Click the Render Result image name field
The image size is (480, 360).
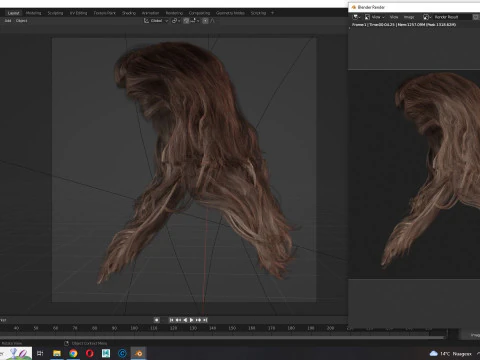pos(452,17)
